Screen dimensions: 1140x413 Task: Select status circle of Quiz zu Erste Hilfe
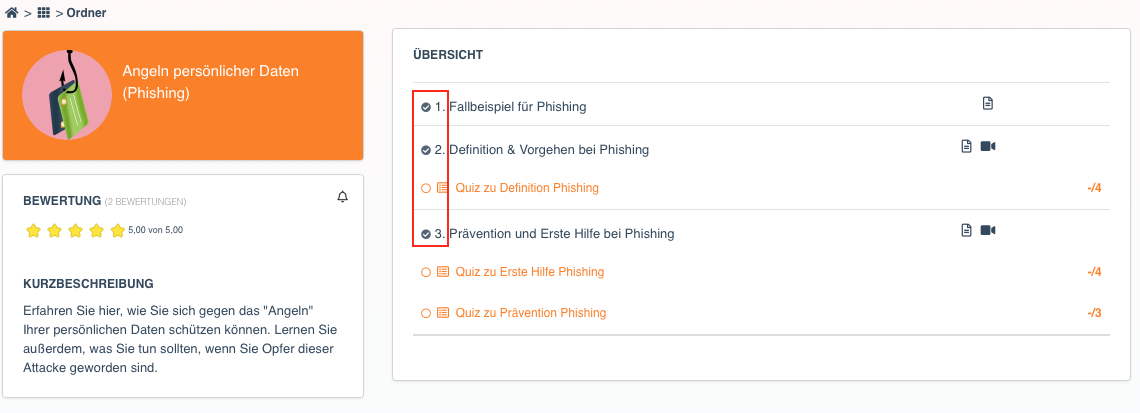click(x=426, y=273)
